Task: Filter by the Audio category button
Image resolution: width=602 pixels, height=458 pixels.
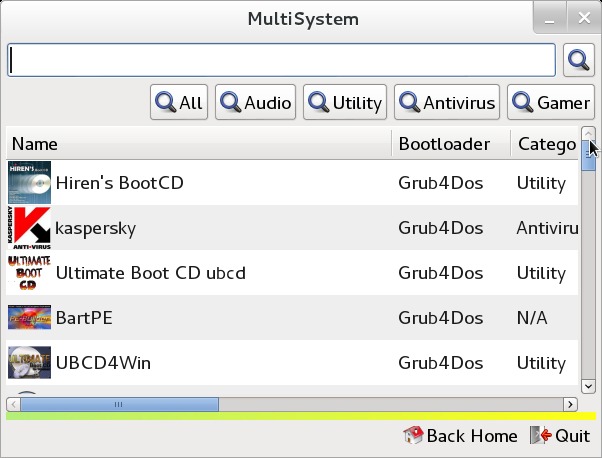Action: tap(255, 102)
